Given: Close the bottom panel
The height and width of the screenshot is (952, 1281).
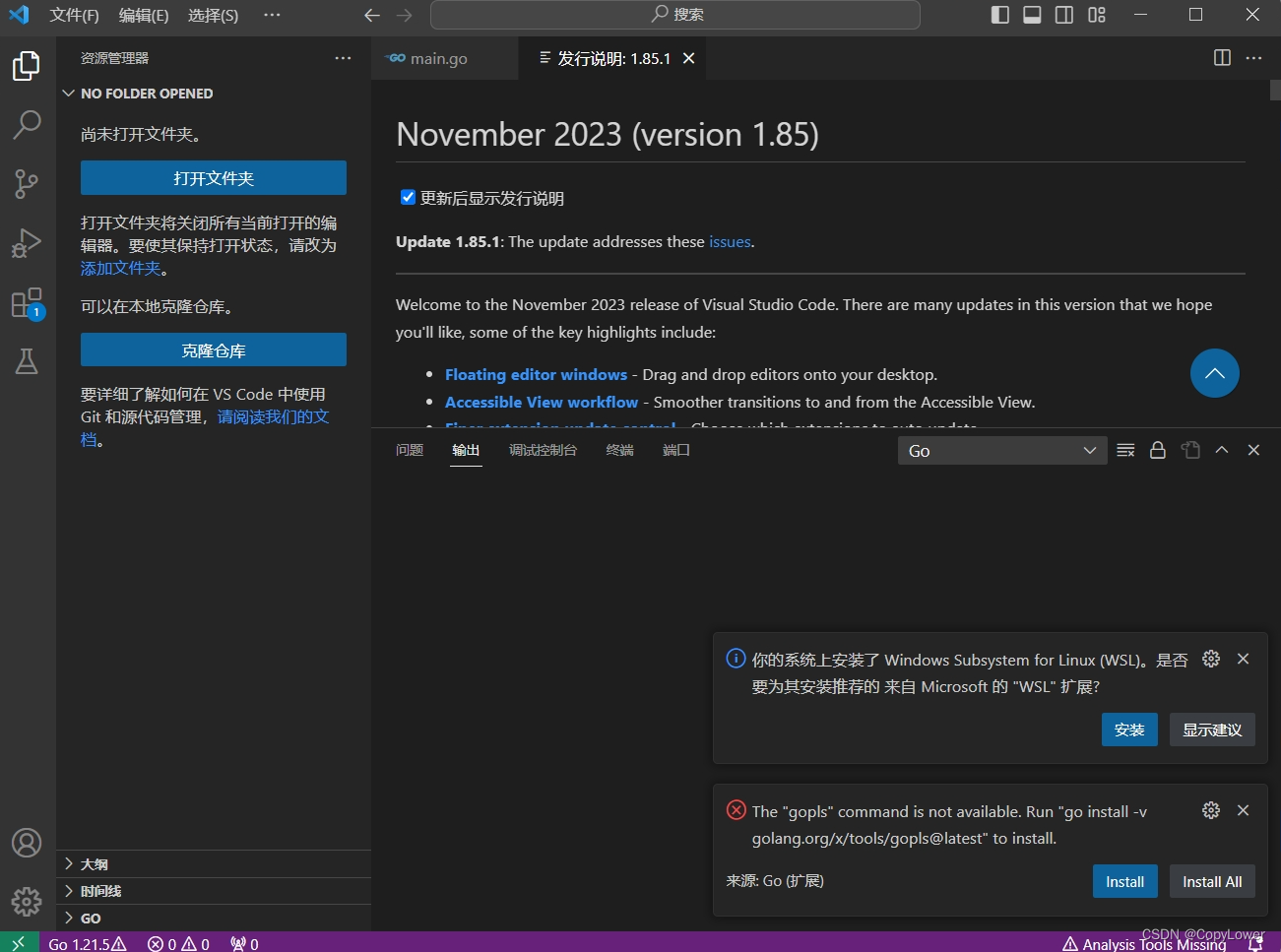Looking at the screenshot, I should (x=1253, y=450).
